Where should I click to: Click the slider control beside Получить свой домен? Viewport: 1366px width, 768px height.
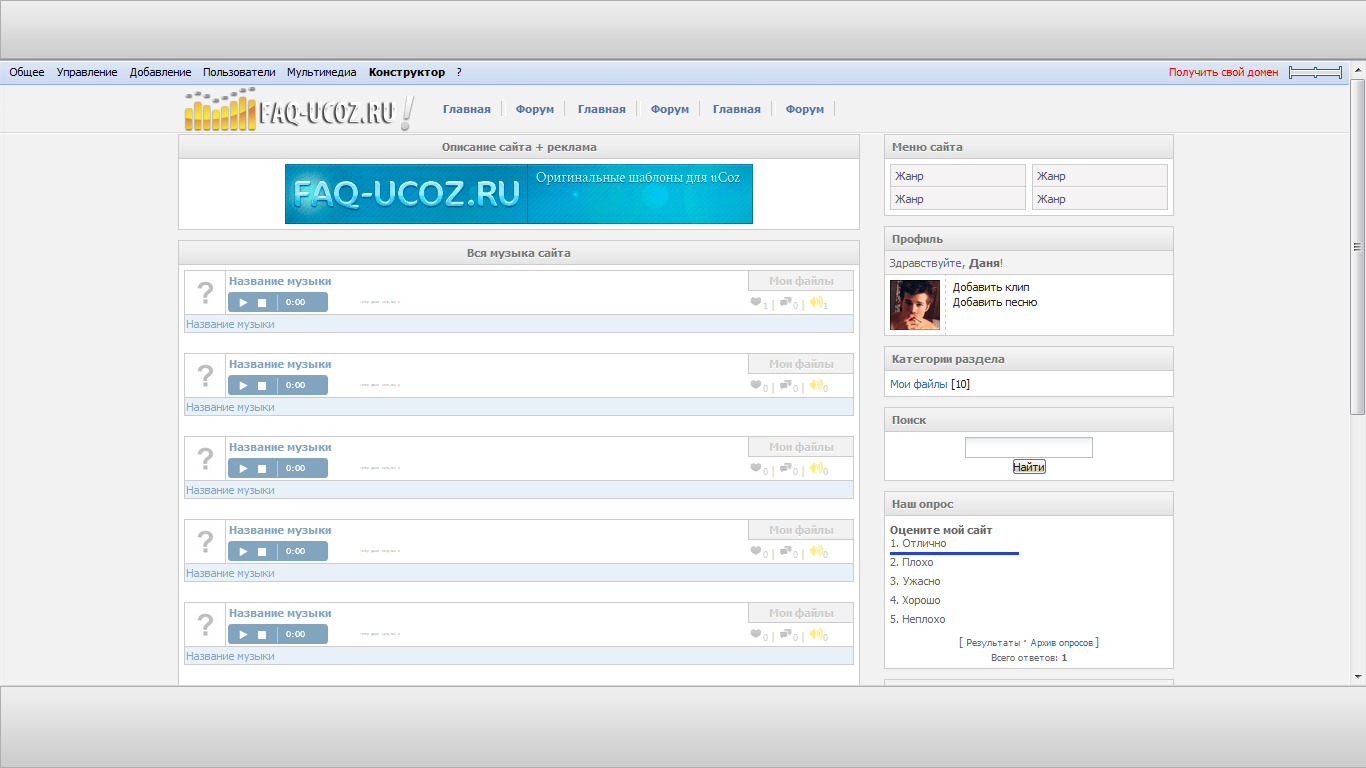click(1315, 72)
